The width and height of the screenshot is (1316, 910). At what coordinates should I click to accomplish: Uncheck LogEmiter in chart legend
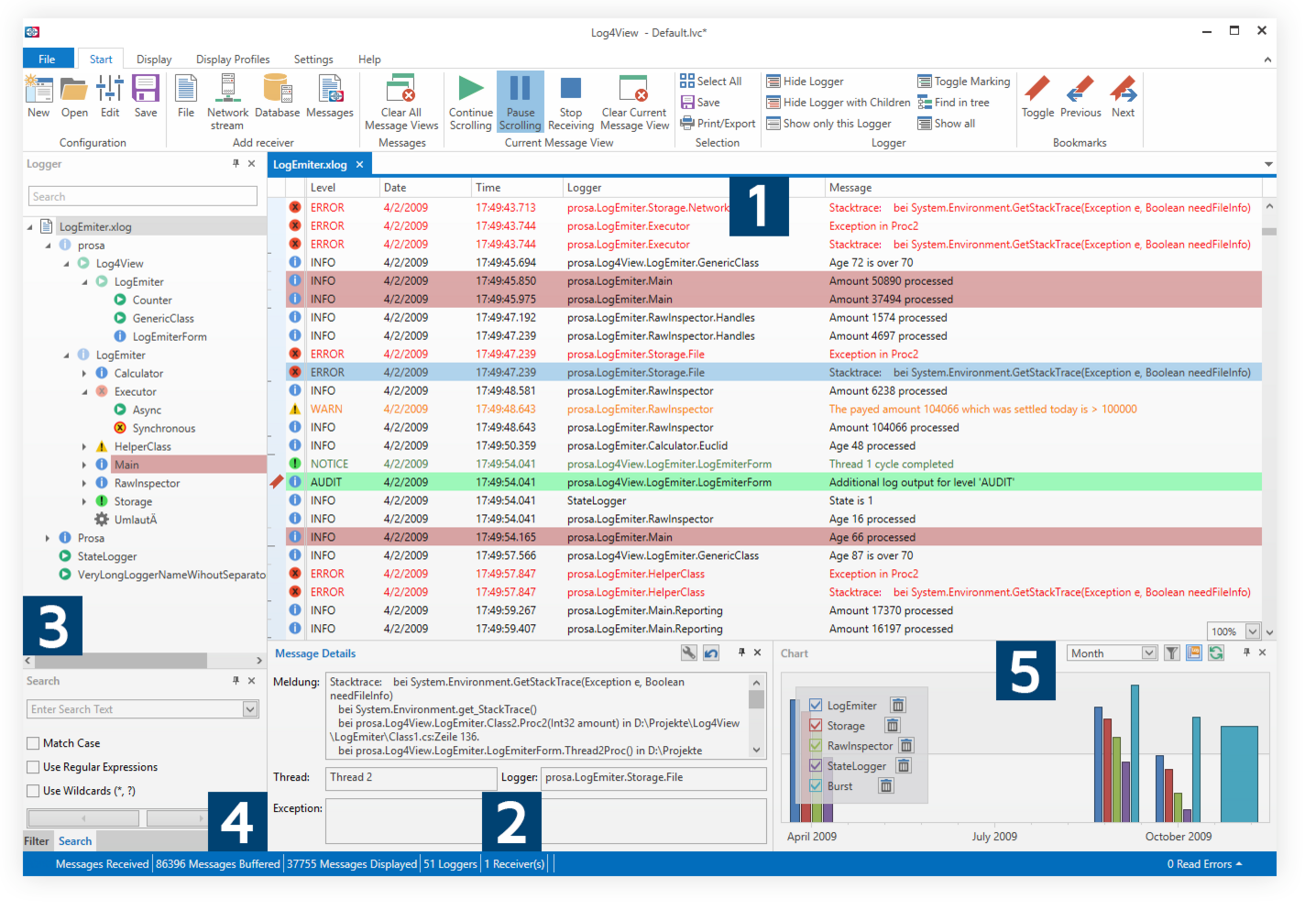click(816, 706)
